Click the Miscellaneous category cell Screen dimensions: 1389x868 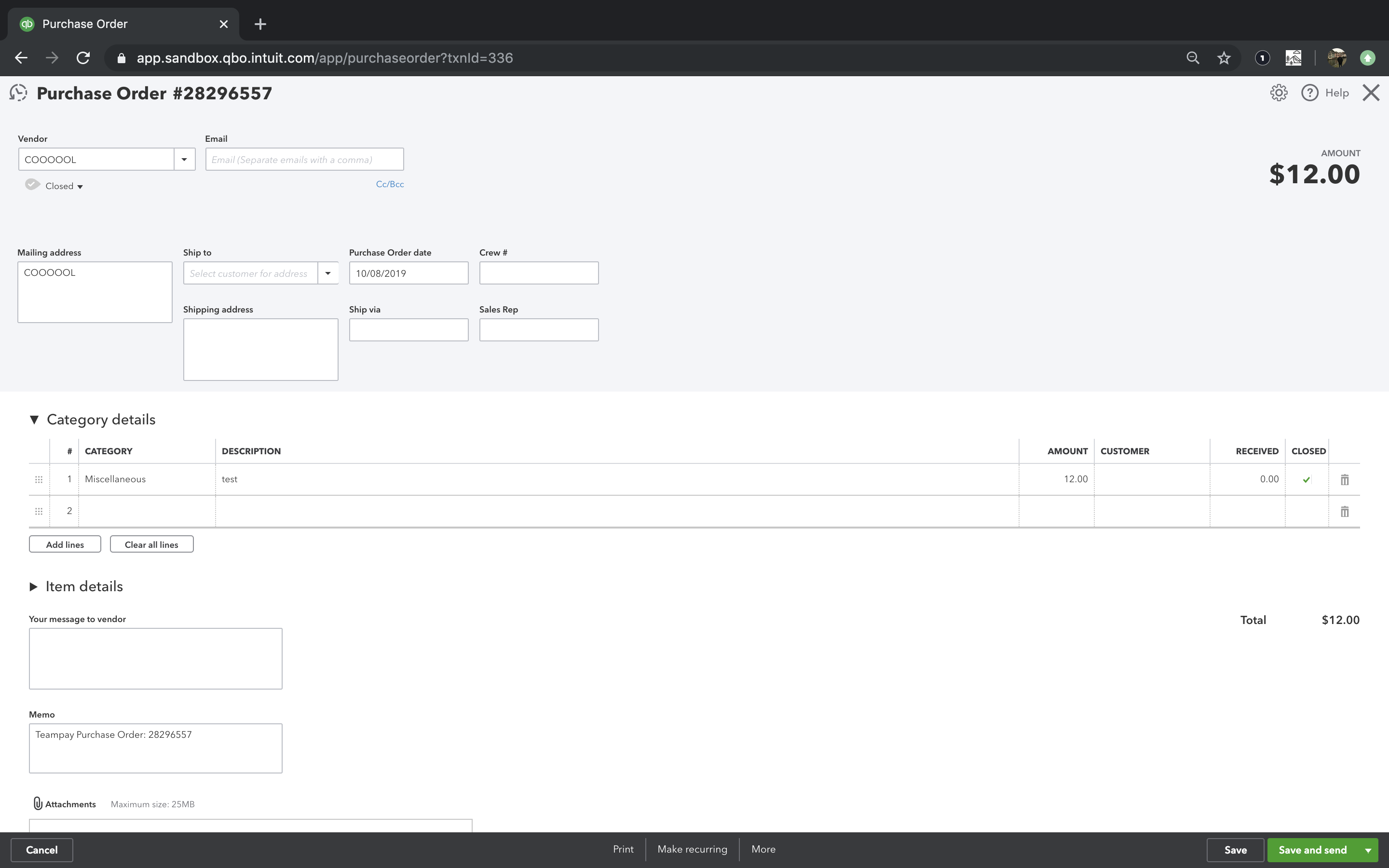point(147,479)
